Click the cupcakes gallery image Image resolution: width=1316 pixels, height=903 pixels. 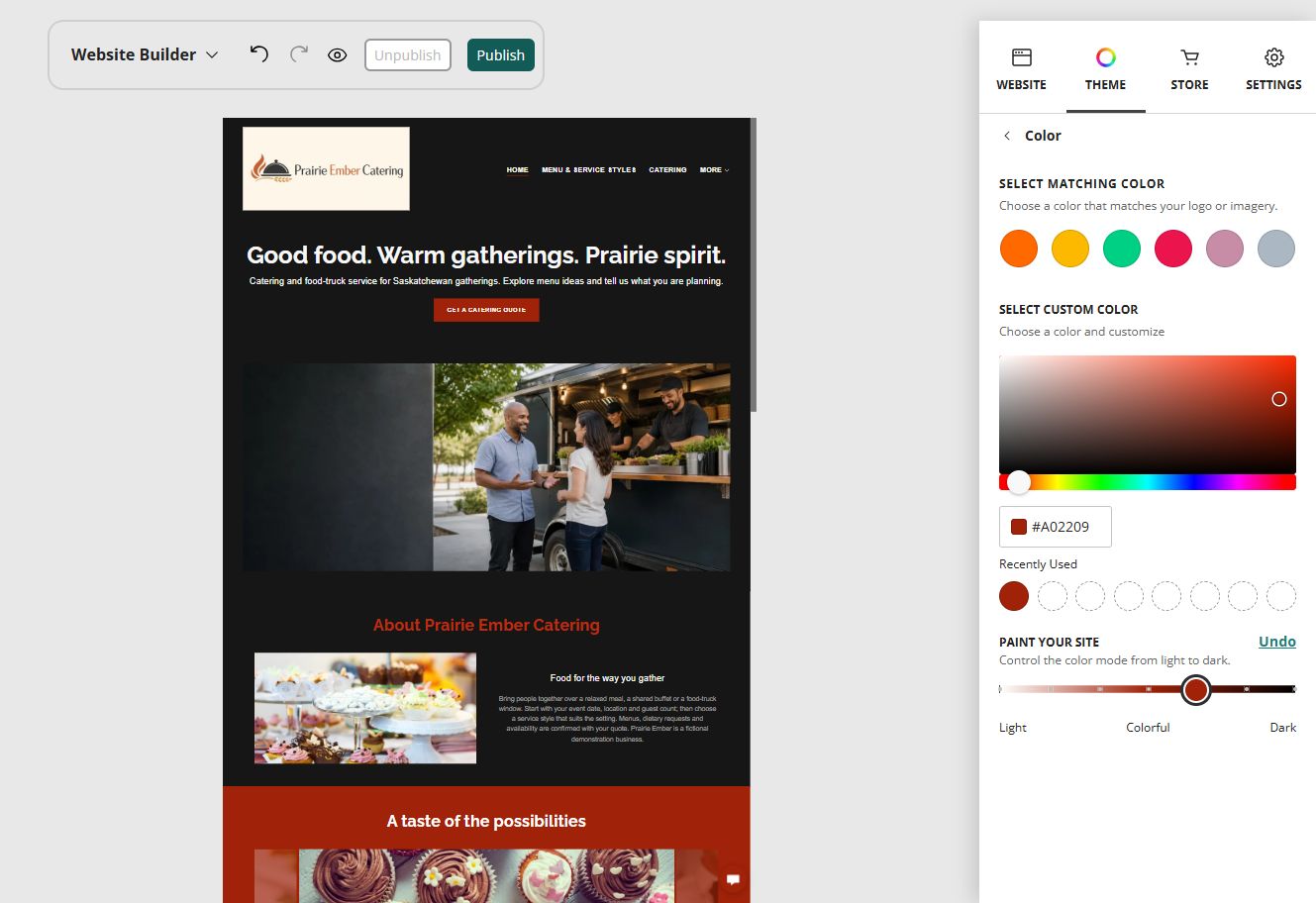486,875
